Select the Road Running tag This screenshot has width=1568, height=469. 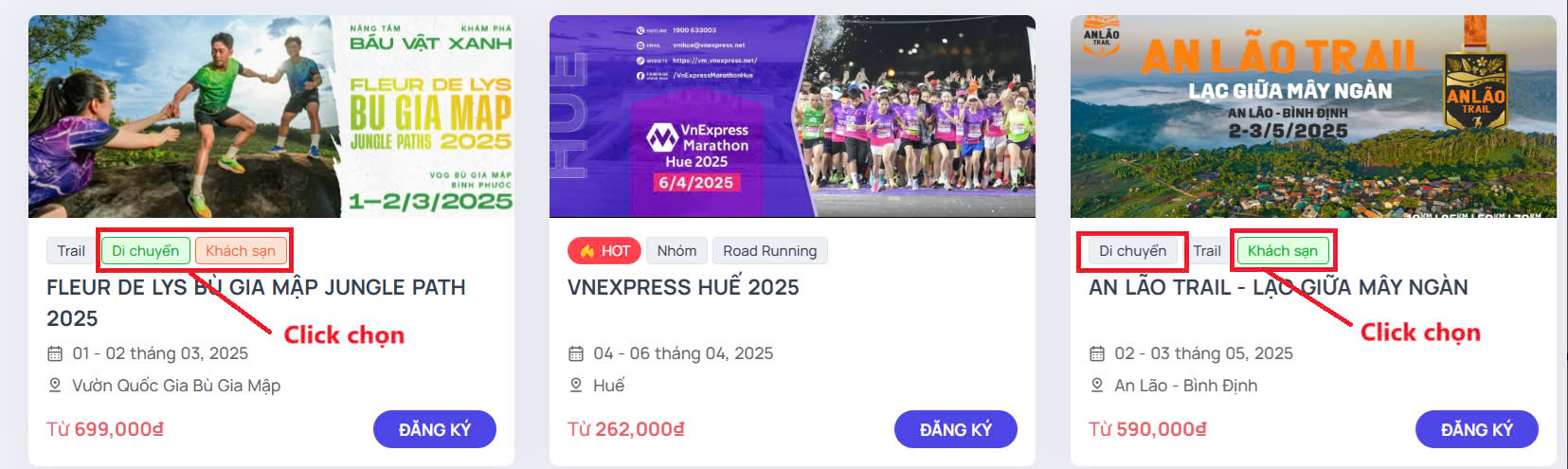[770, 251]
